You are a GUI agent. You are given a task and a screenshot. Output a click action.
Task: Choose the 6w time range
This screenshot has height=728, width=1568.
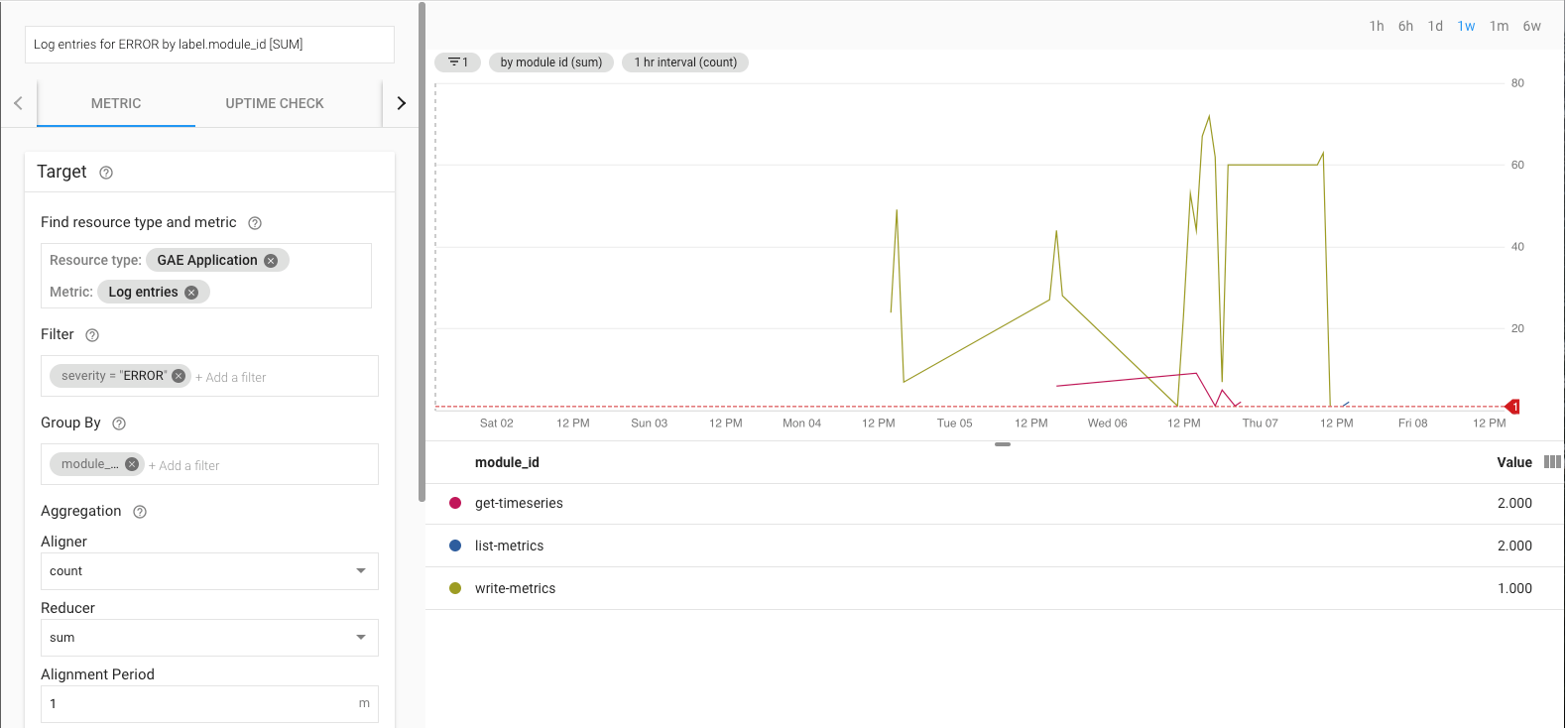click(x=1531, y=26)
